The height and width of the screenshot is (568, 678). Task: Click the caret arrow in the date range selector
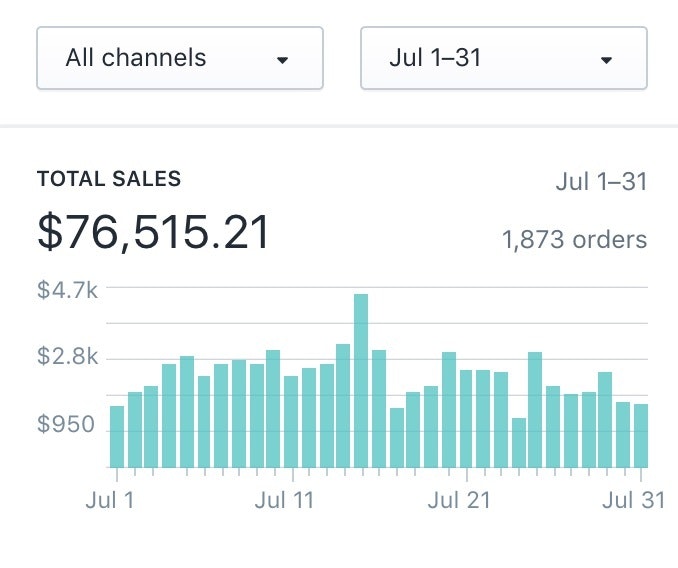pyautogui.click(x=606, y=60)
